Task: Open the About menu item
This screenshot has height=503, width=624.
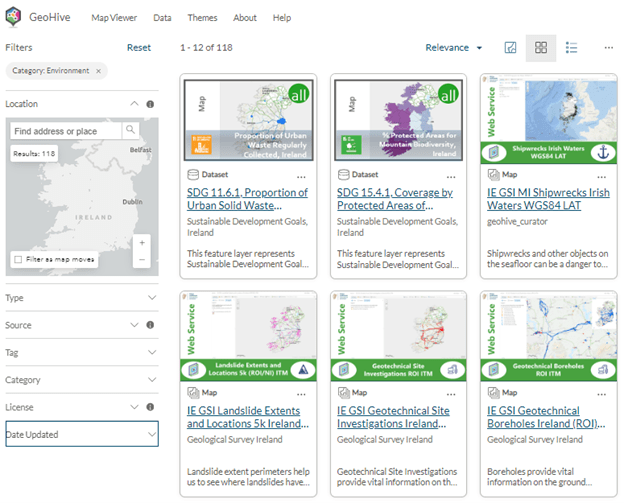Action: coord(245,18)
